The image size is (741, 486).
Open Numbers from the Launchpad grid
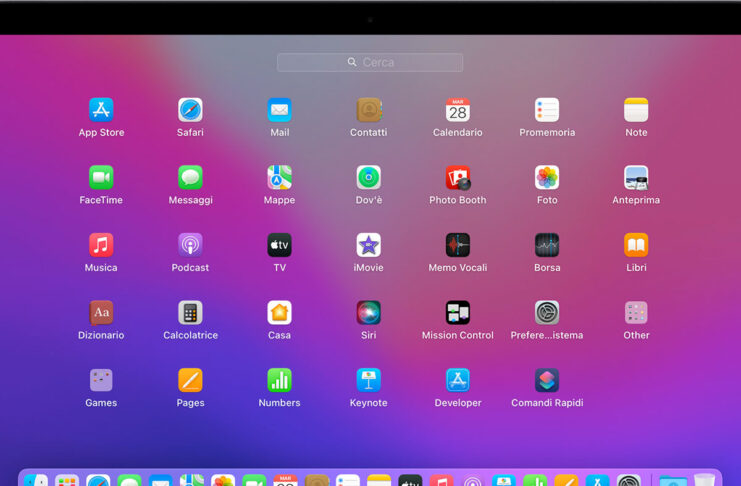tap(279, 380)
